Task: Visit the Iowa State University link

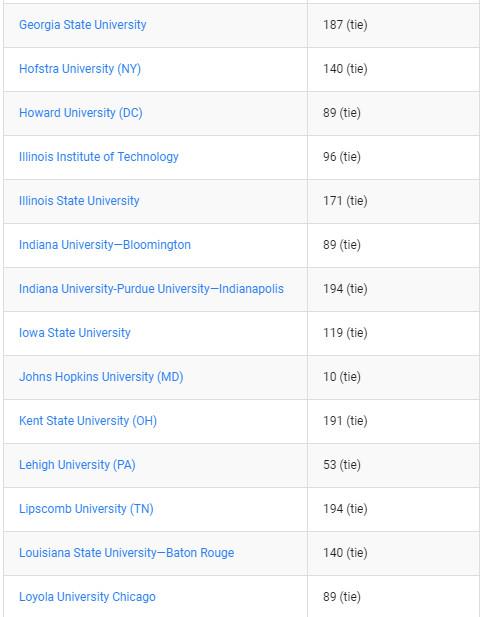Action: tap(75, 333)
